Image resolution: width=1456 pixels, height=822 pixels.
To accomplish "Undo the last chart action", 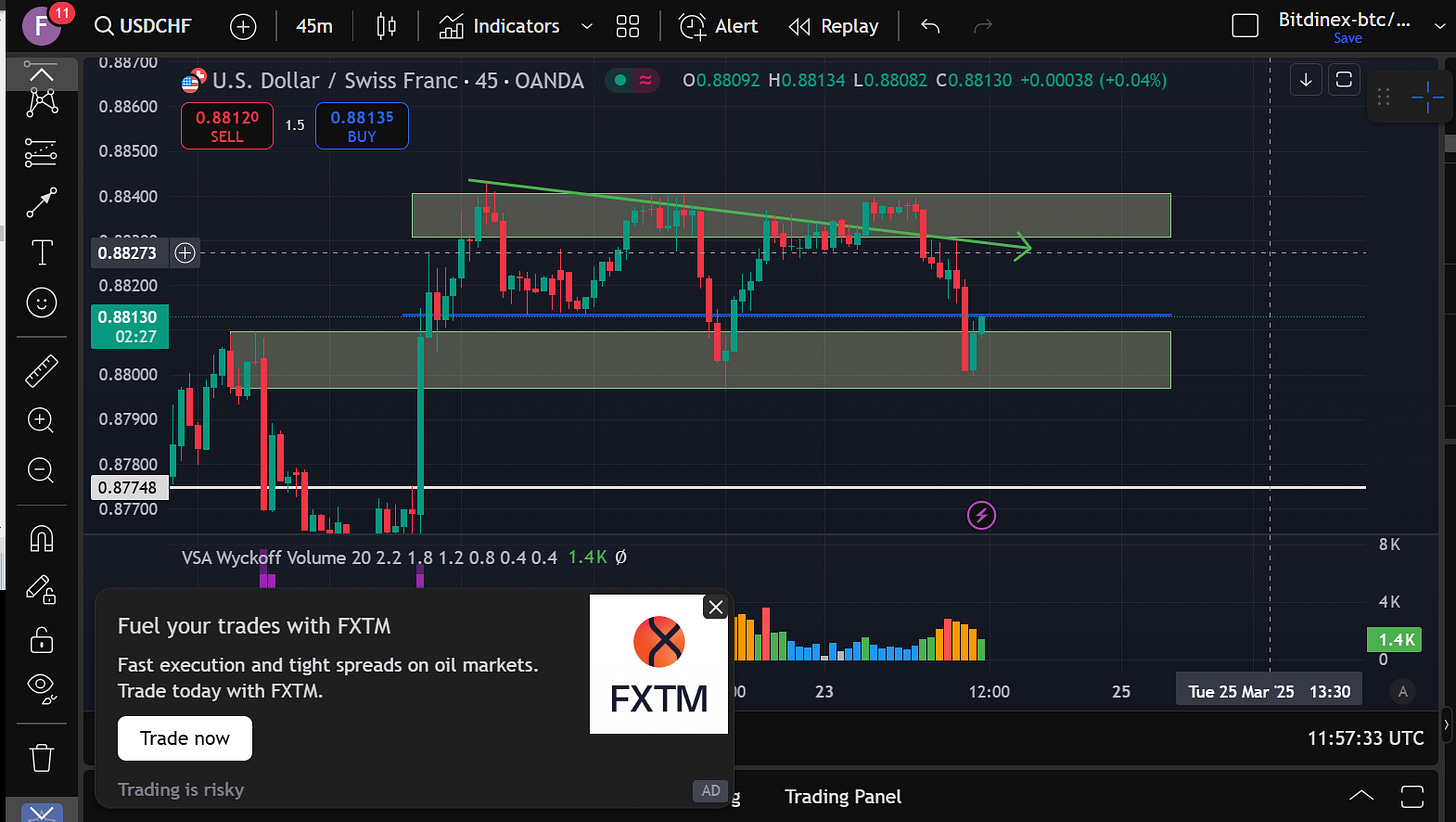I will [931, 26].
